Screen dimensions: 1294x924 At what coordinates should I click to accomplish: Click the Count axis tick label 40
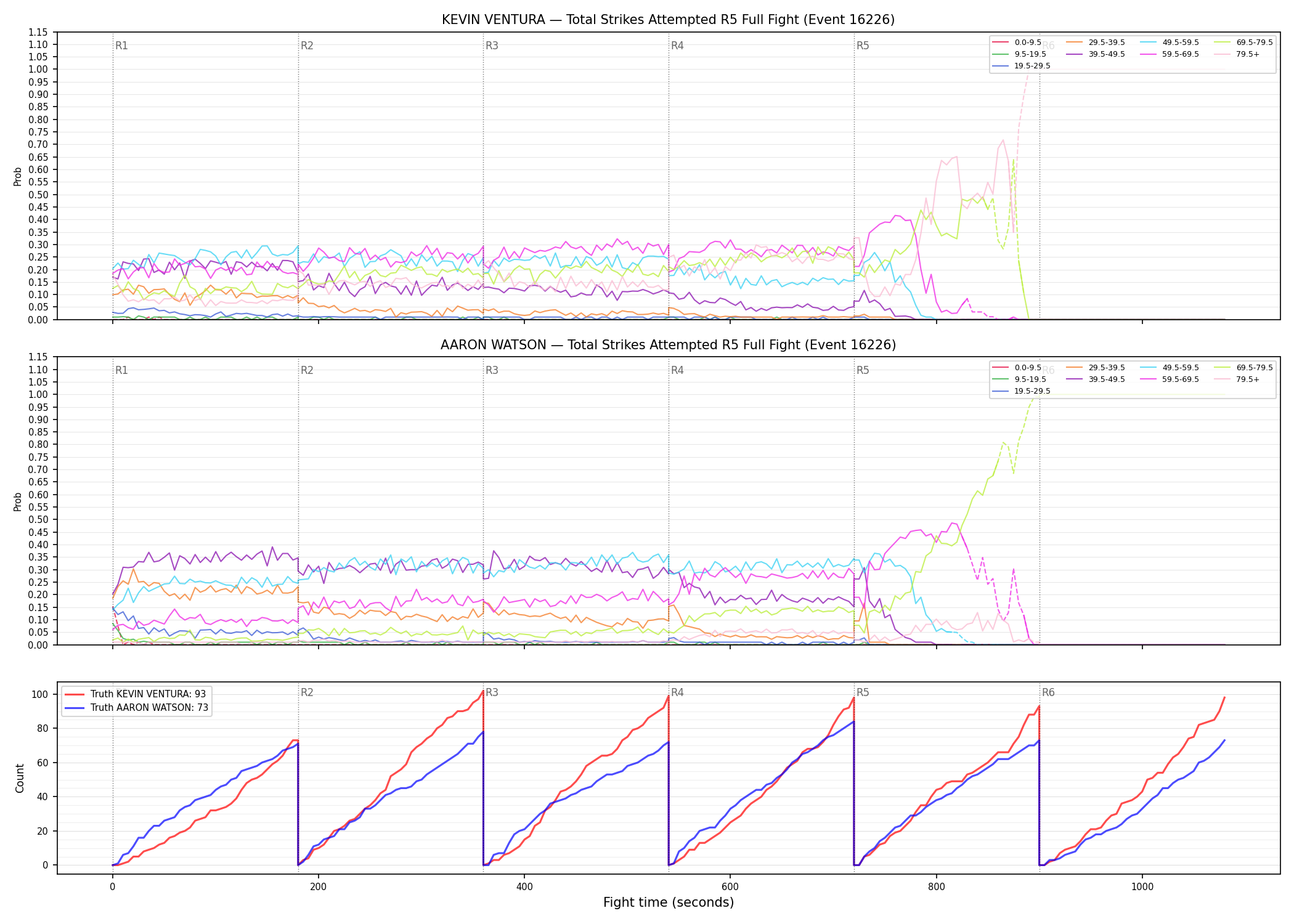pos(43,796)
